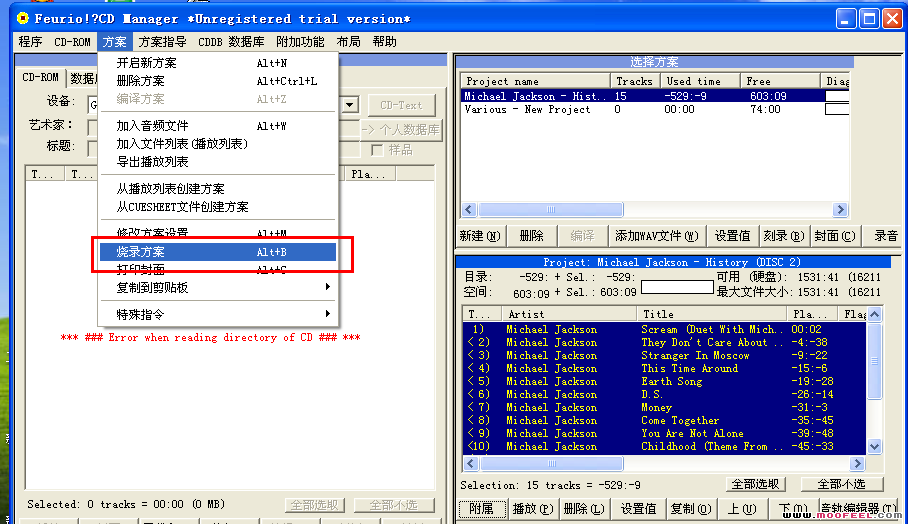The image size is (908, 524).
Task: Open the CDDB 数据库 menu
Action: (231, 42)
